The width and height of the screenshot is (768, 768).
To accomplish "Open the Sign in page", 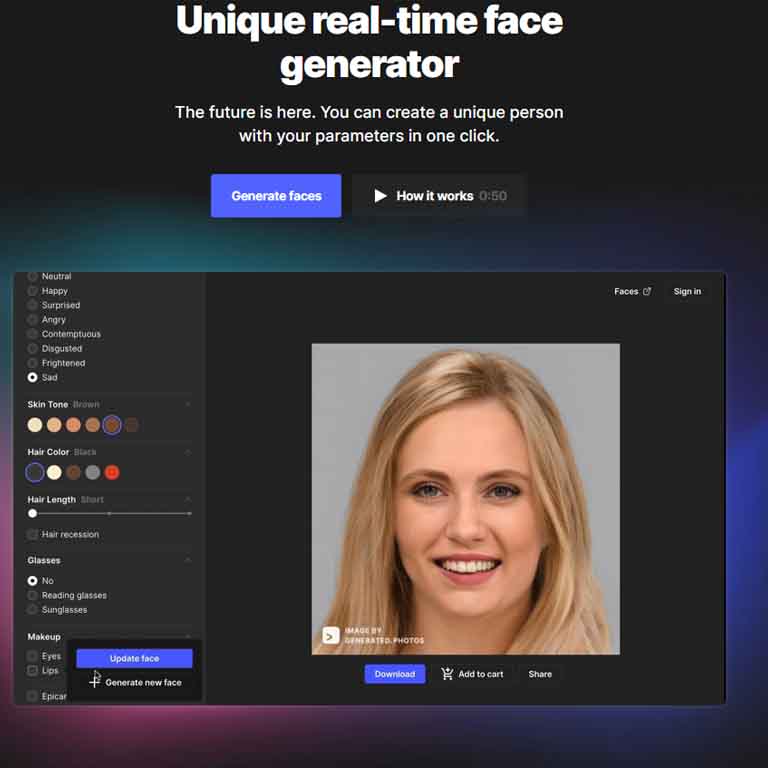I will (x=687, y=291).
